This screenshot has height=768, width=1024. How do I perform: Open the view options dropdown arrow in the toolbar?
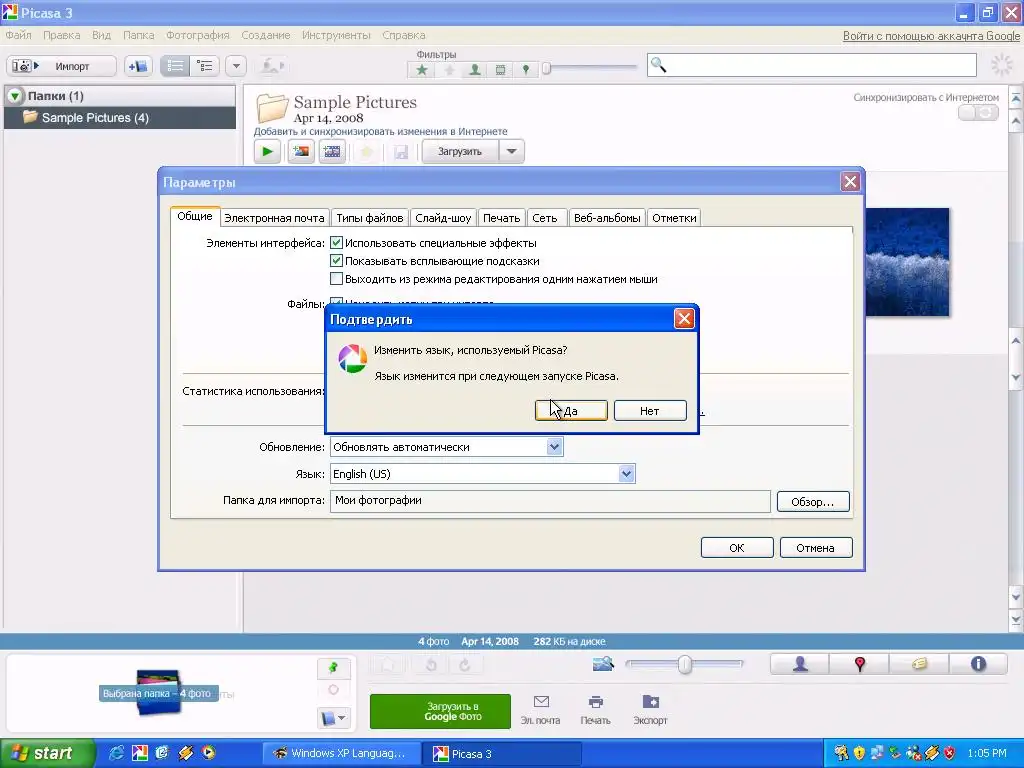coord(236,66)
